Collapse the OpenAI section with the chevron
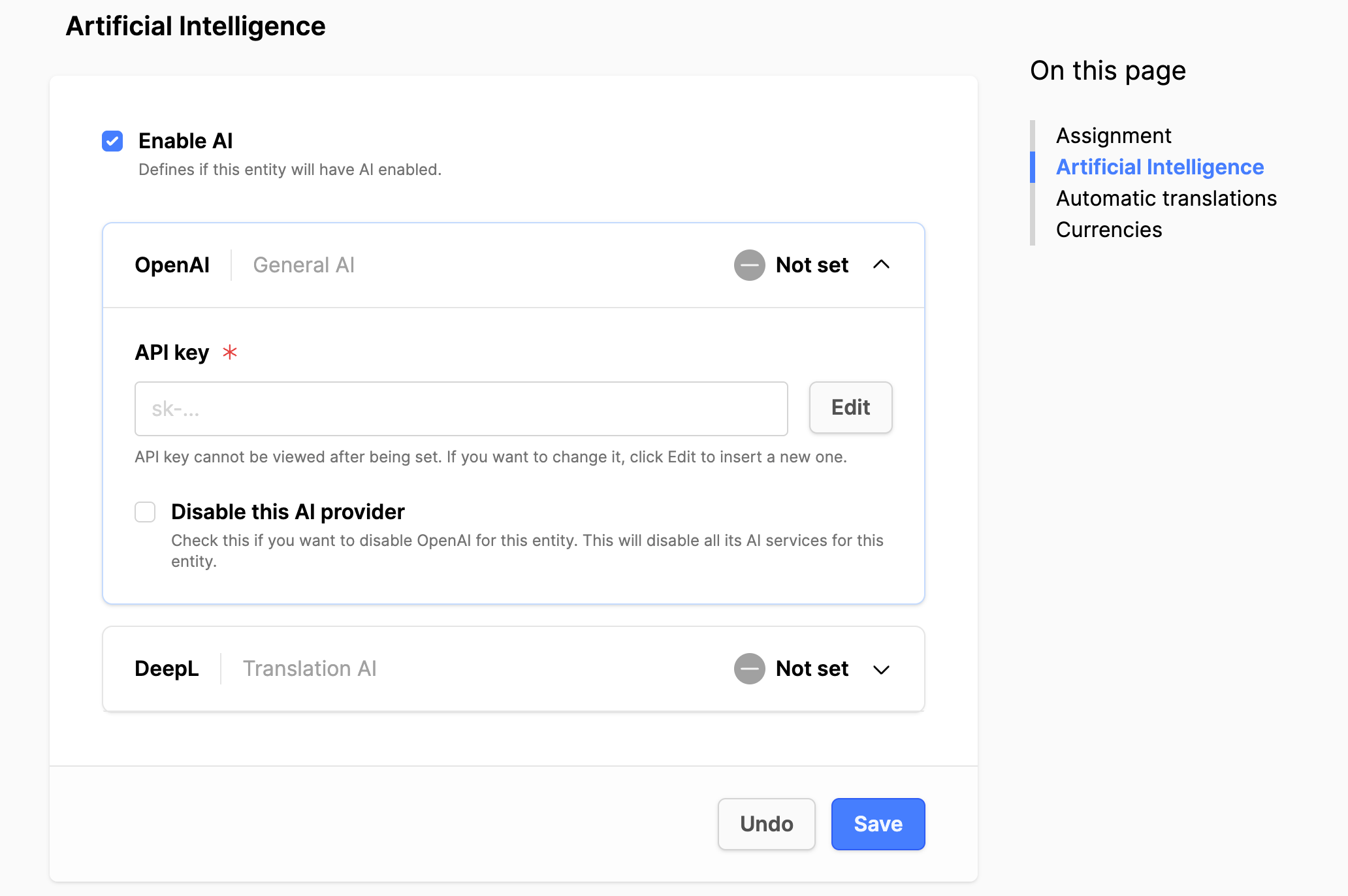 [881, 264]
